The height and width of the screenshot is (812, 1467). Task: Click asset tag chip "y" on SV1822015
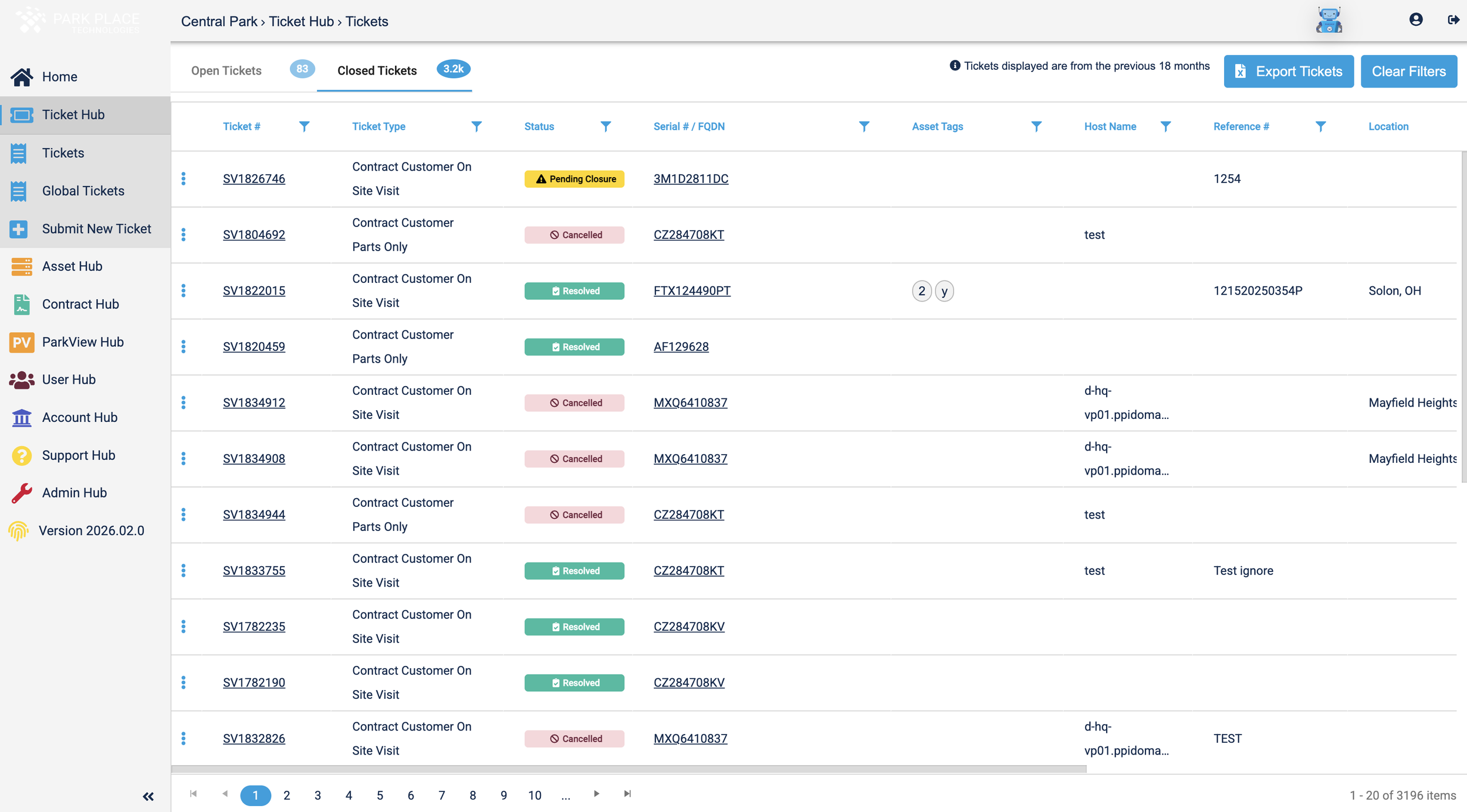click(x=944, y=291)
